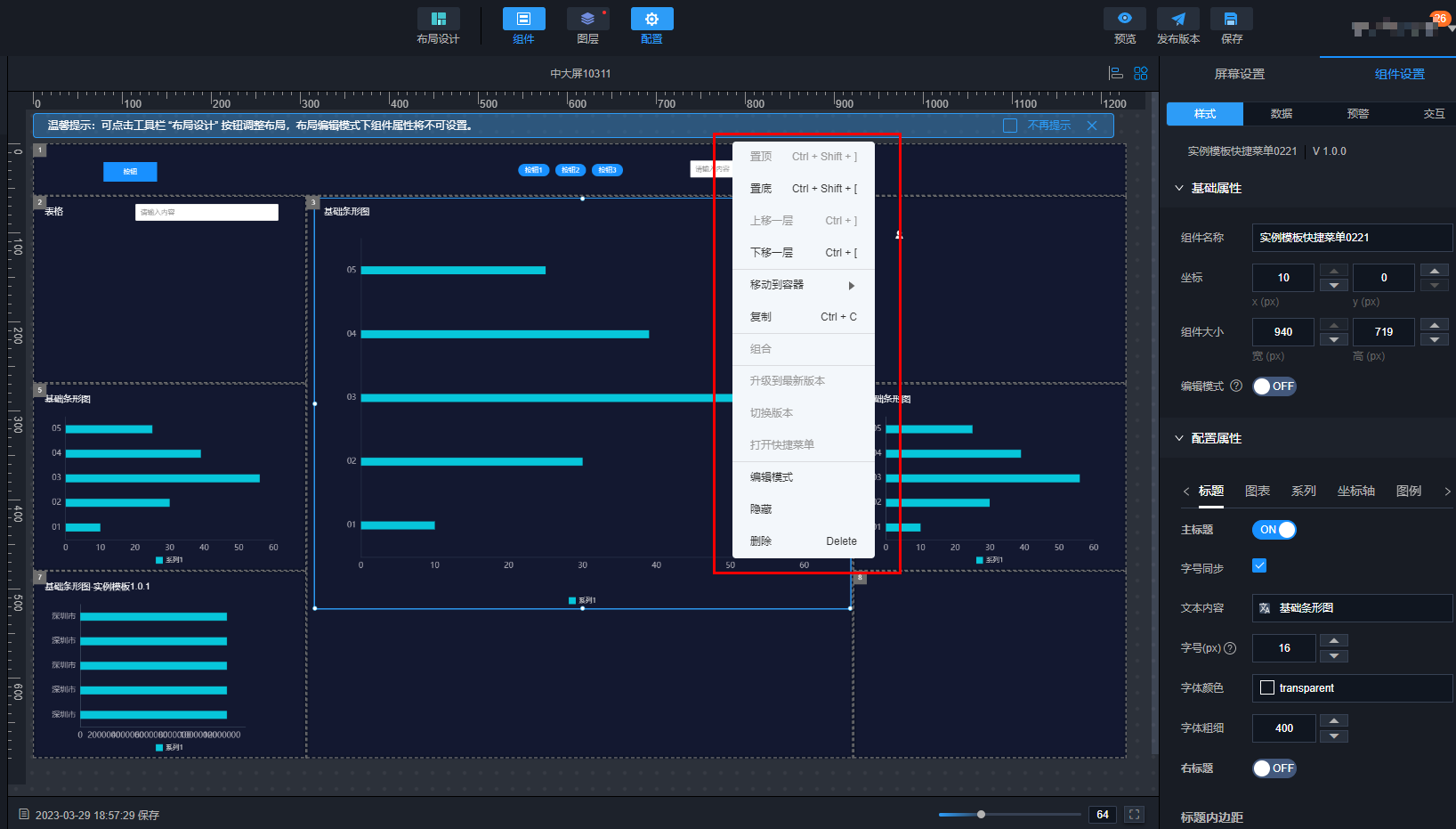Open the 预警 tab
Screen dimensions: 1456x829
pos(1358,114)
